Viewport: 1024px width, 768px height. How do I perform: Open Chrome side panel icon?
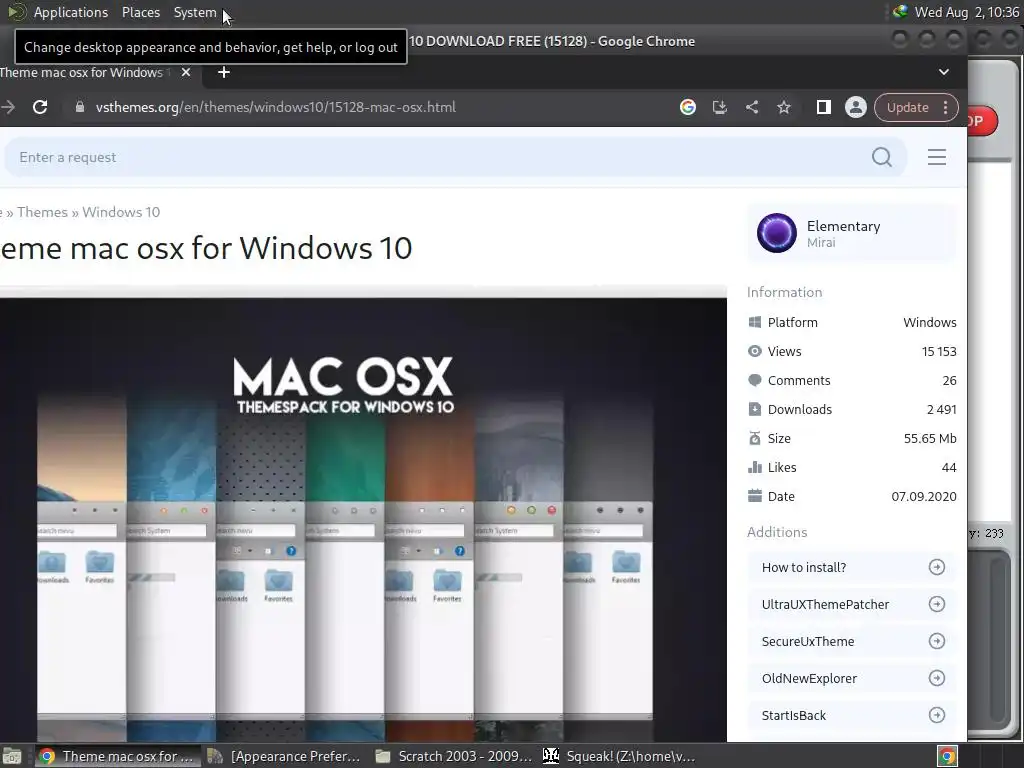(x=824, y=107)
